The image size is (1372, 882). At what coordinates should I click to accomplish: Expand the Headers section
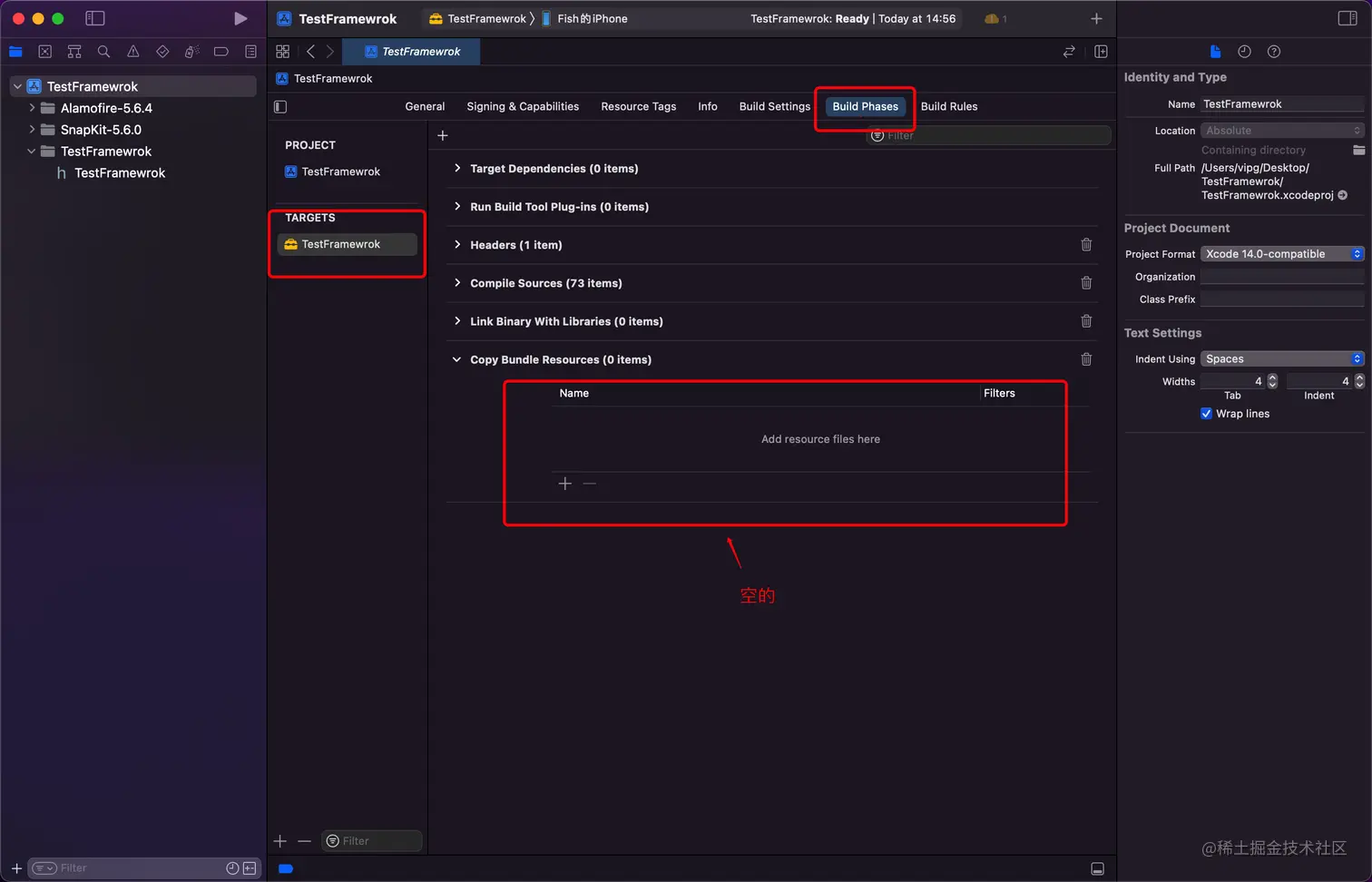point(457,244)
